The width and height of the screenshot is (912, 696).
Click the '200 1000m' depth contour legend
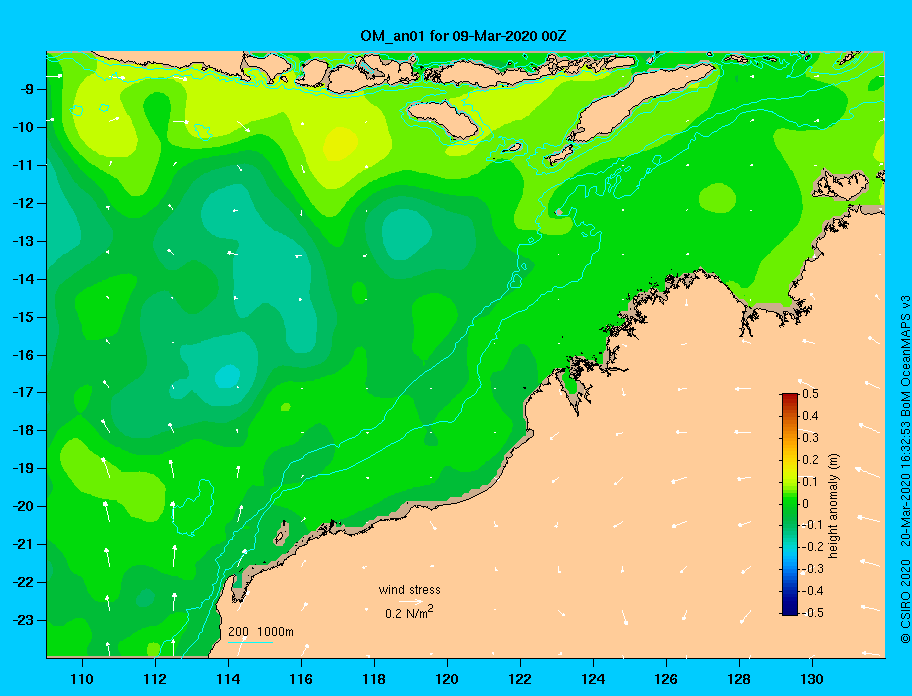point(261,632)
